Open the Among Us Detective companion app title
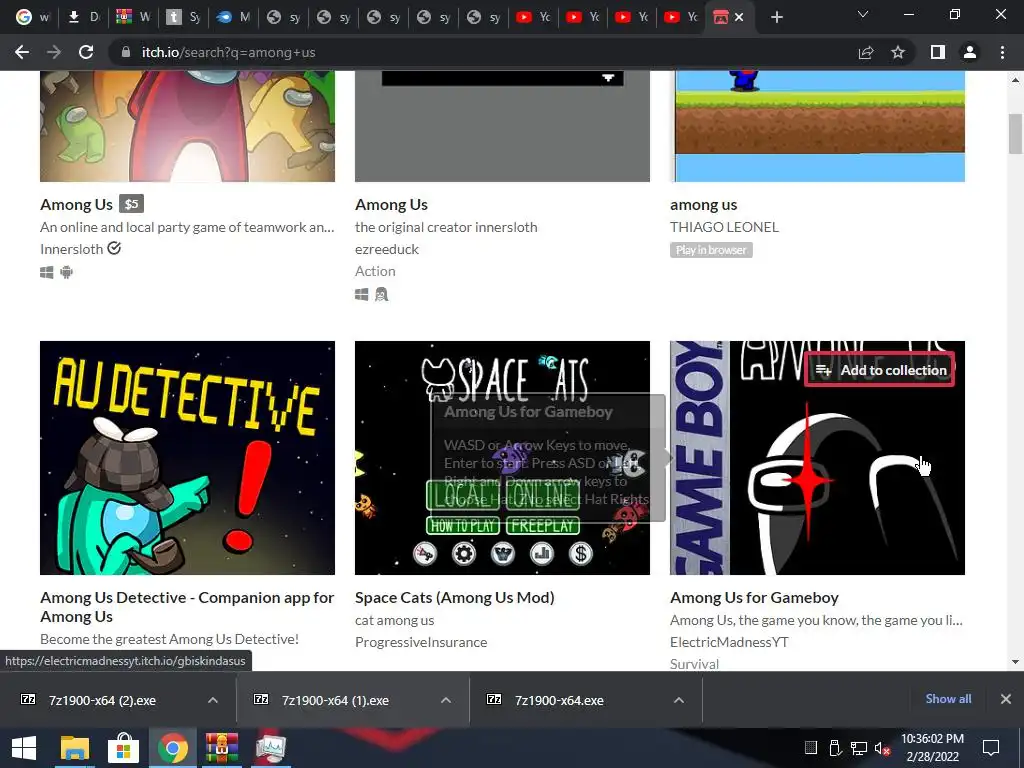The height and width of the screenshot is (768, 1024). coord(187,607)
